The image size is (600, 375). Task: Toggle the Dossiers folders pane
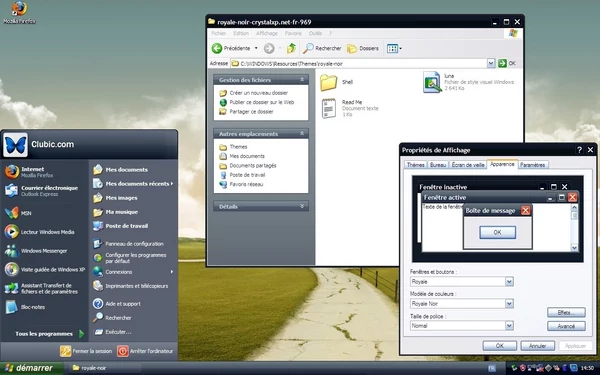point(363,49)
